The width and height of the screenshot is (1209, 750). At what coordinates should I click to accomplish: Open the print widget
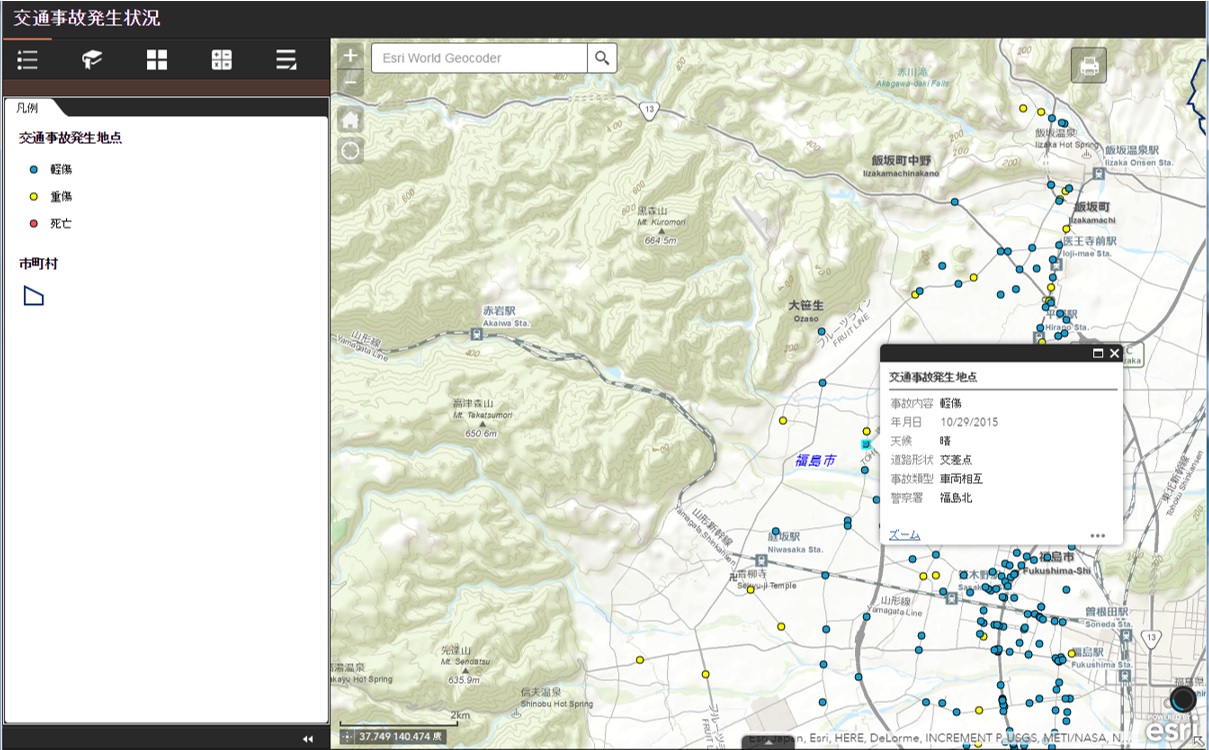1089,66
